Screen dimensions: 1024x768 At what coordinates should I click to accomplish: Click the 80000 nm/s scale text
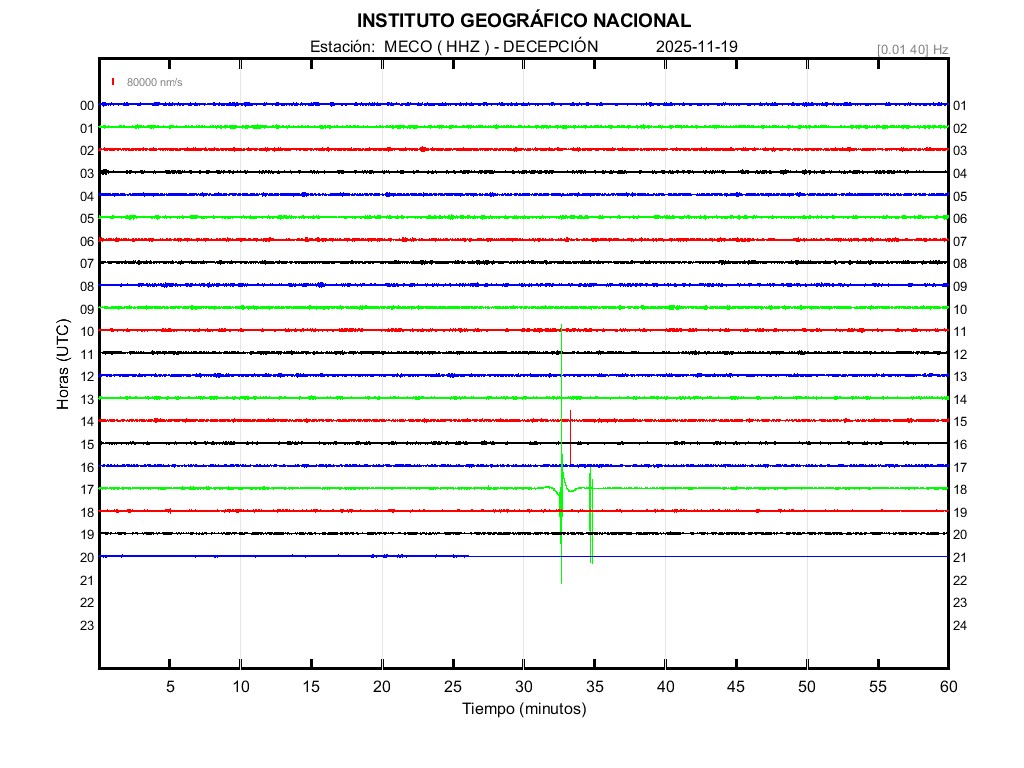coord(155,82)
